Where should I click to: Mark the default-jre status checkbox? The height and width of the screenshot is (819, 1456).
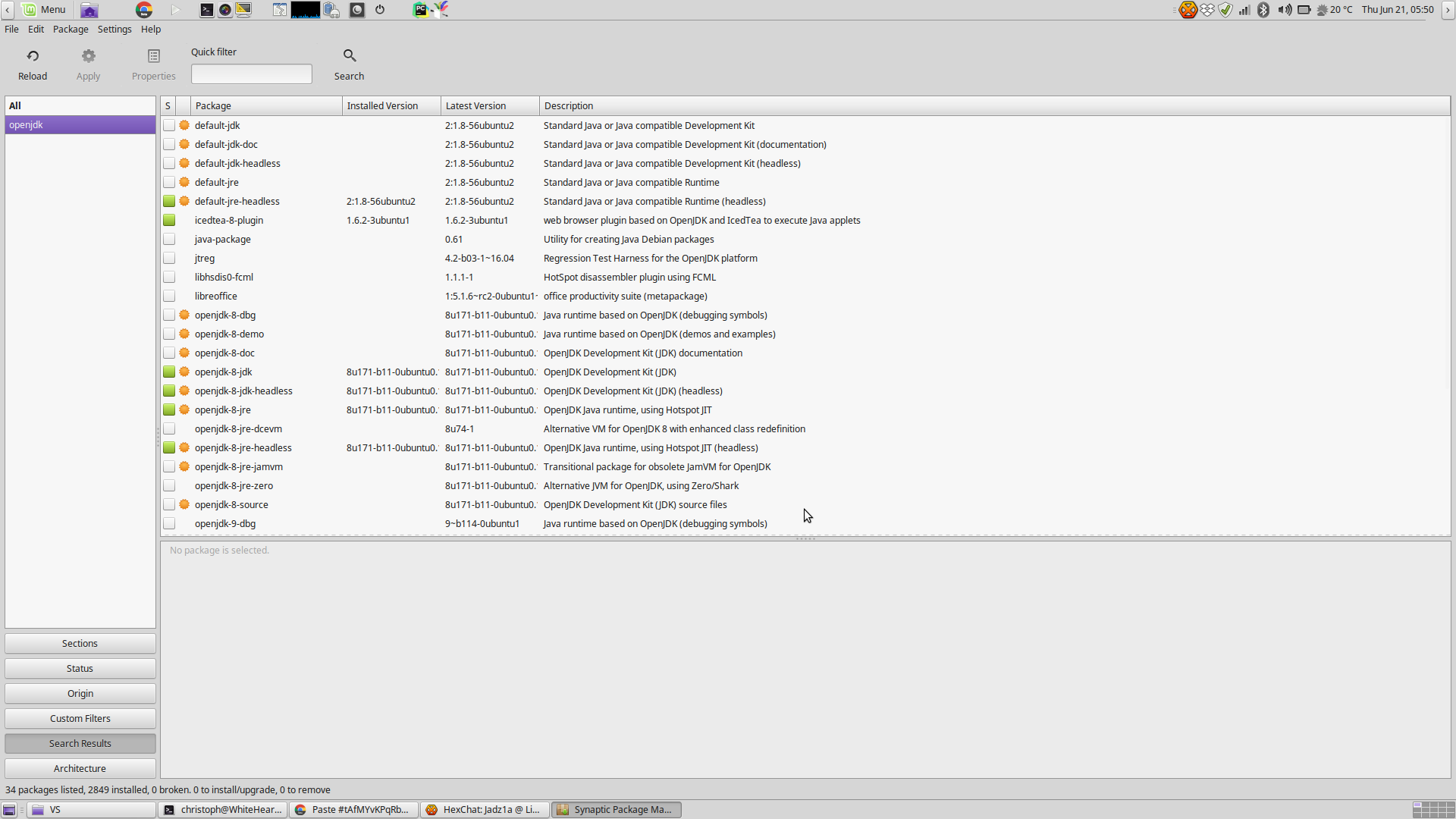(x=169, y=182)
